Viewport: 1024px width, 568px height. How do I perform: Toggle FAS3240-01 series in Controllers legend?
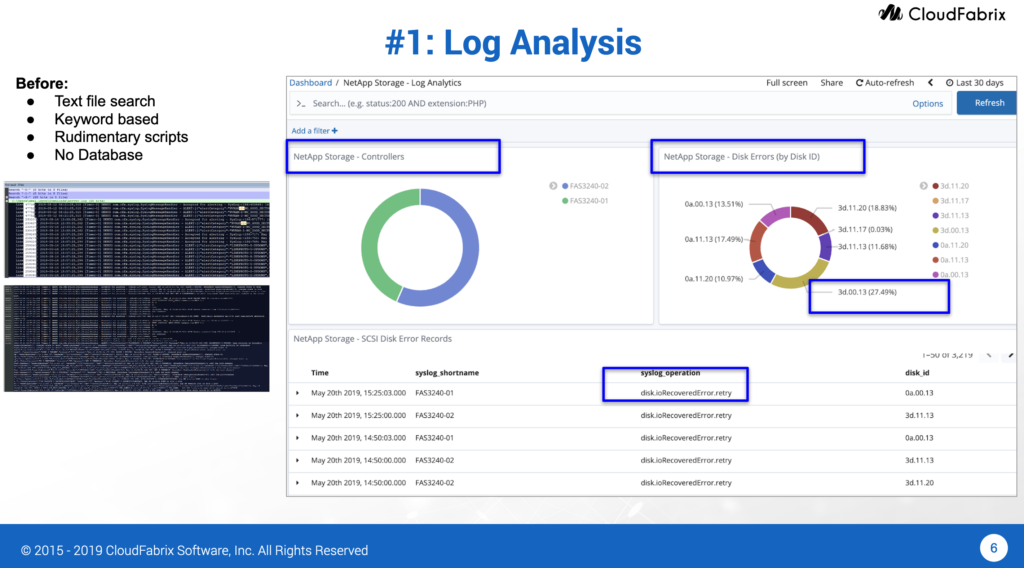(x=565, y=201)
